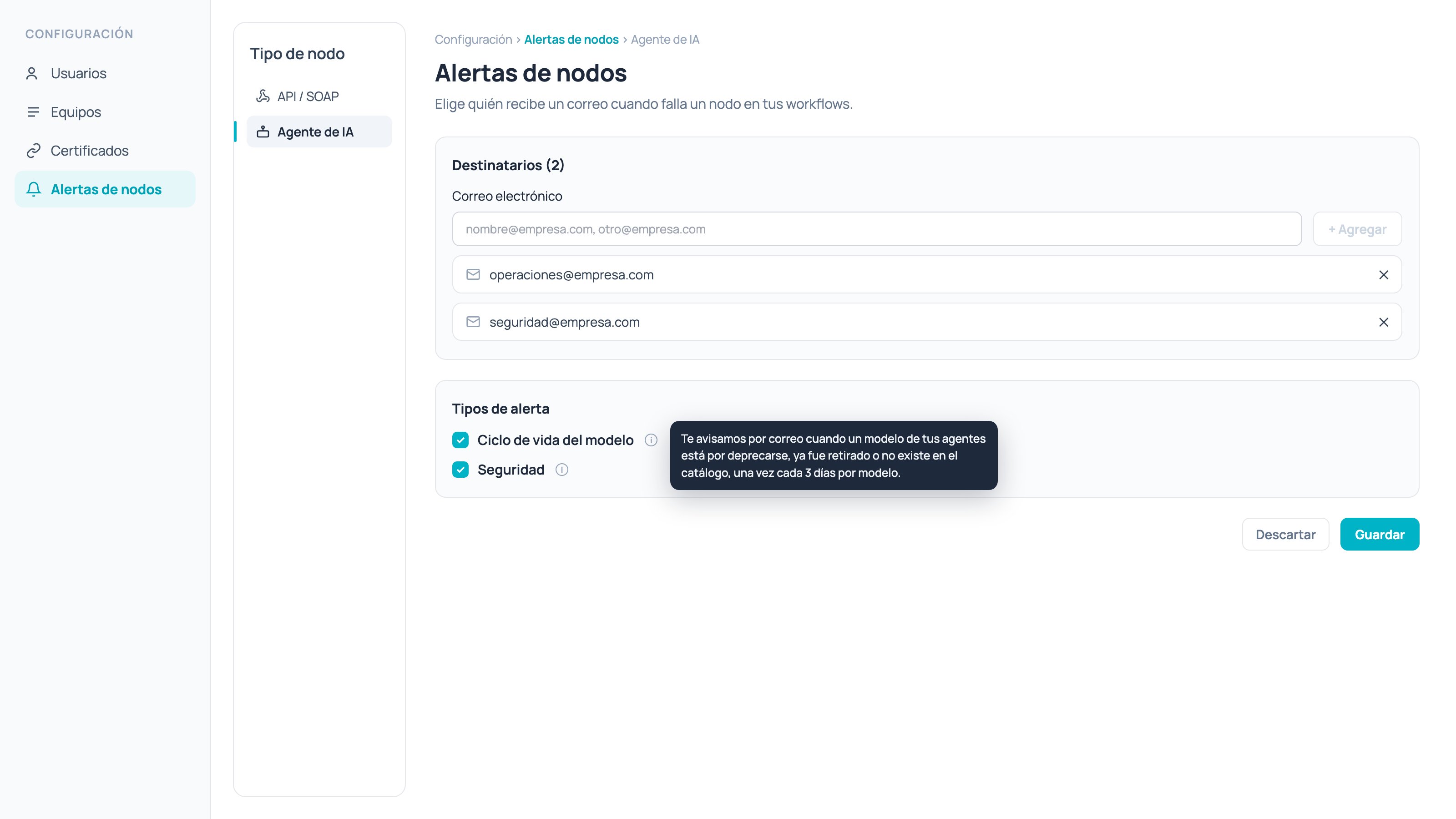Select Agente de IA node type
This screenshot has height=819, width=1456.
(x=319, y=131)
